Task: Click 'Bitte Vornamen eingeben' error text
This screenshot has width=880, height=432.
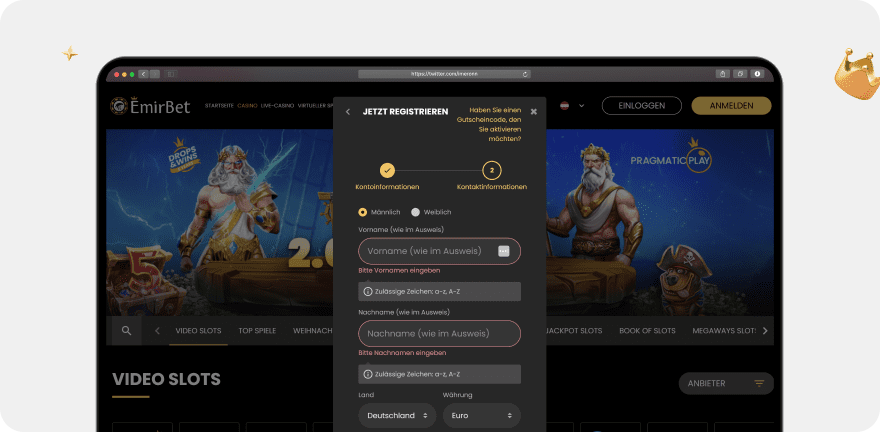Action: pos(399,270)
